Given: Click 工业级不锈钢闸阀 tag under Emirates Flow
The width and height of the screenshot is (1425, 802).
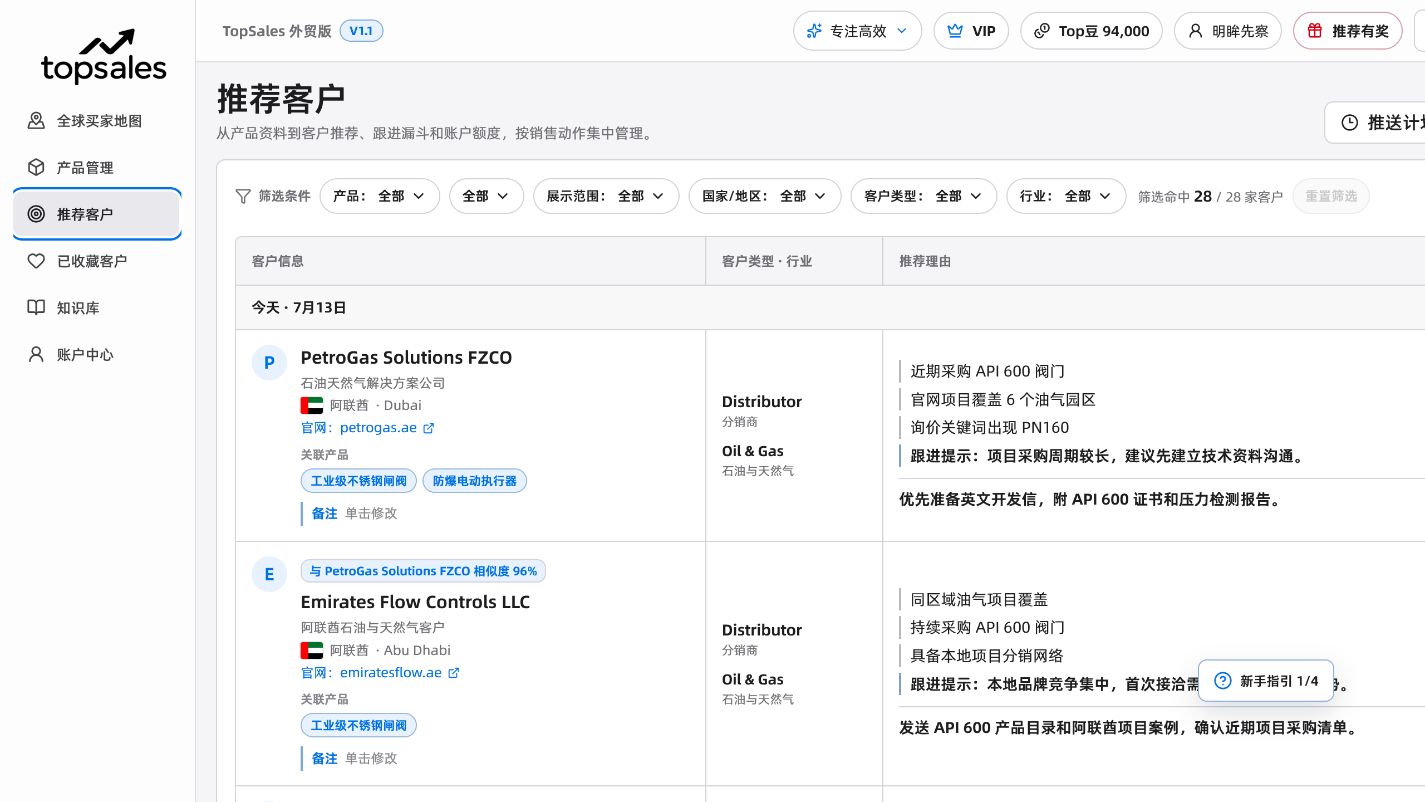Looking at the screenshot, I should point(359,725).
